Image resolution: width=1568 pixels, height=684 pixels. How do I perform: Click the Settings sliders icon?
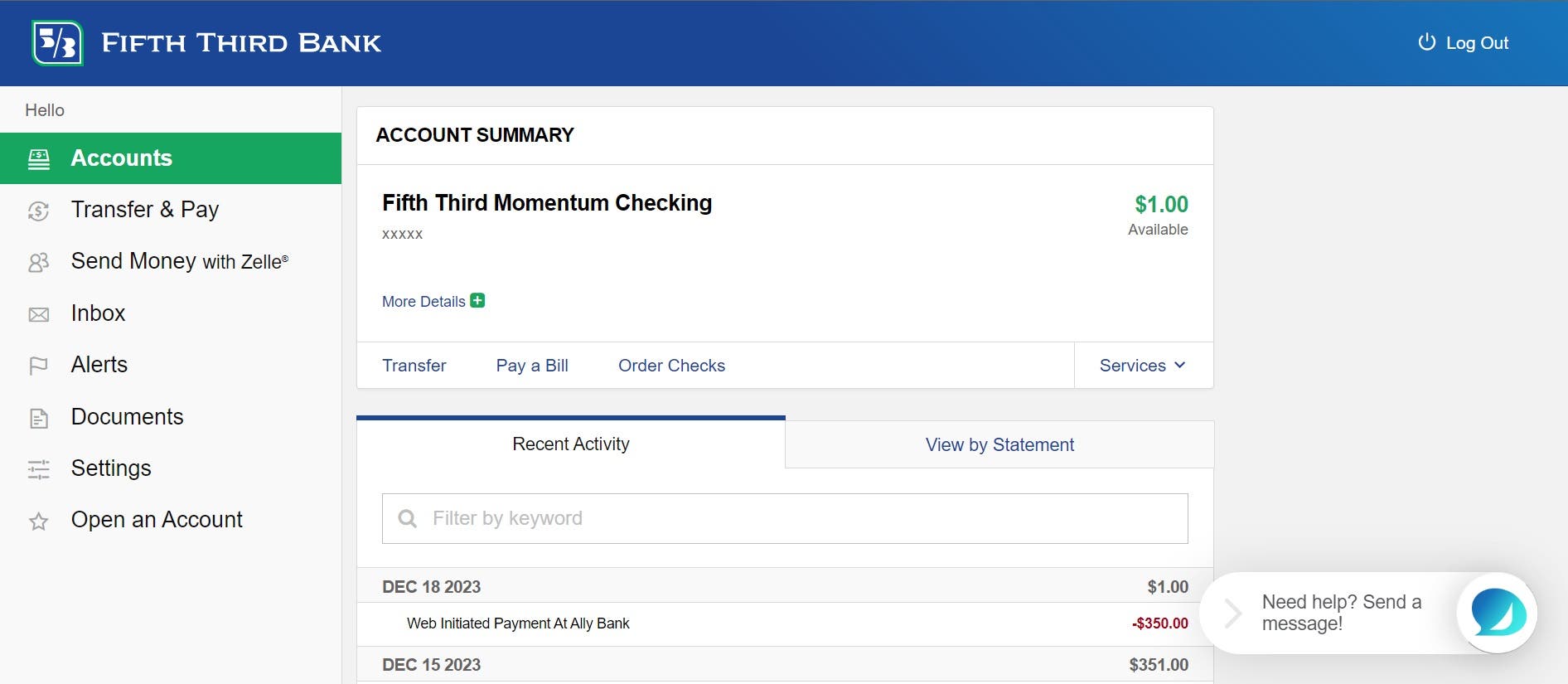pyautogui.click(x=39, y=469)
